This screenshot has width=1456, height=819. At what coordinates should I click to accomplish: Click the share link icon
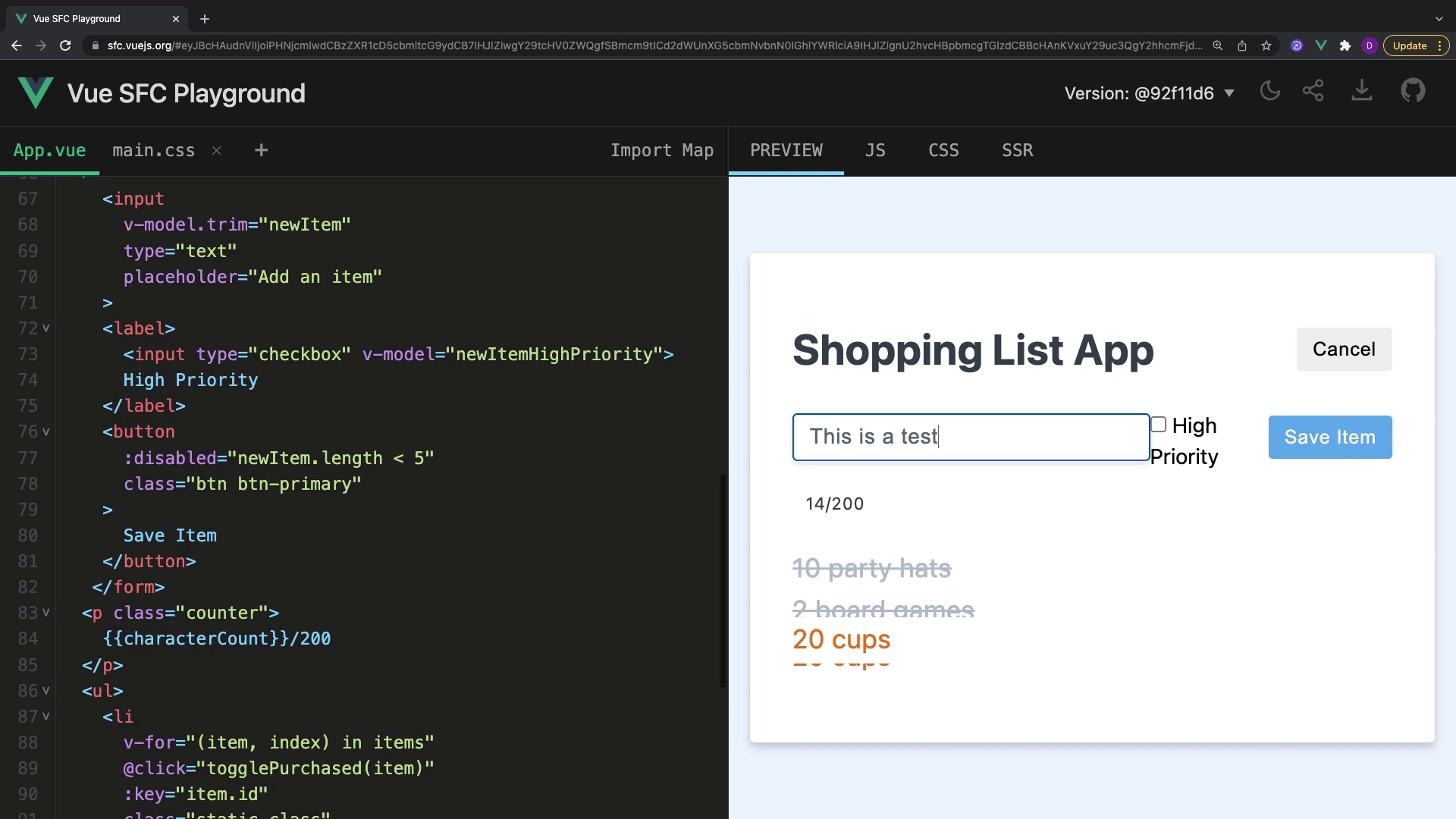pyautogui.click(x=1313, y=92)
